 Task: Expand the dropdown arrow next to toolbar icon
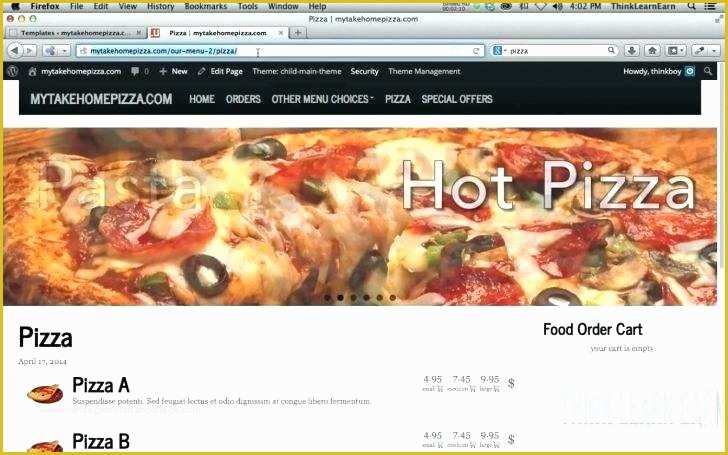click(x=65, y=51)
